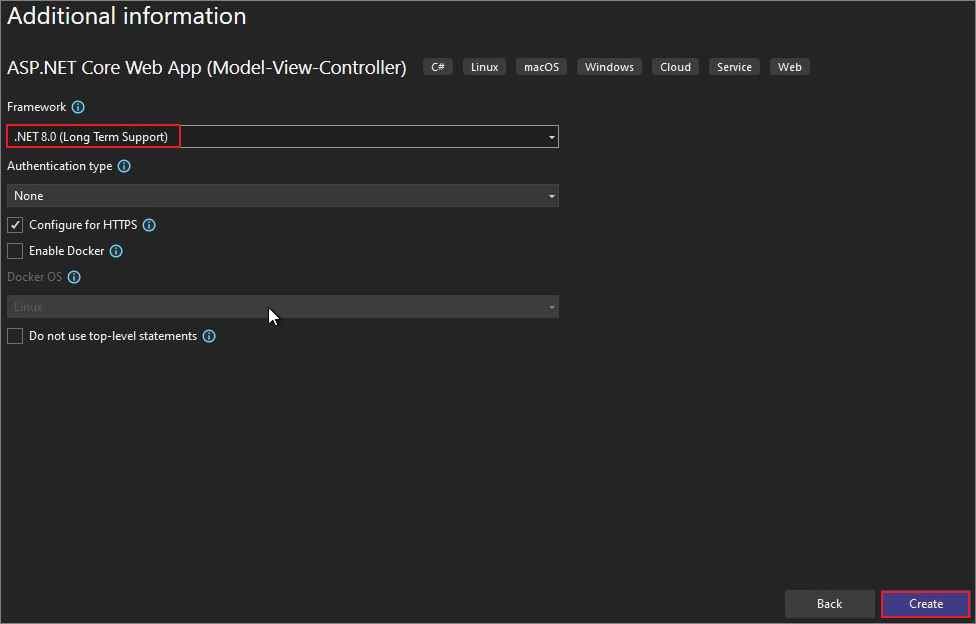Viewport: 976px width, 624px height.
Task: Click the Back button
Action: point(829,604)
